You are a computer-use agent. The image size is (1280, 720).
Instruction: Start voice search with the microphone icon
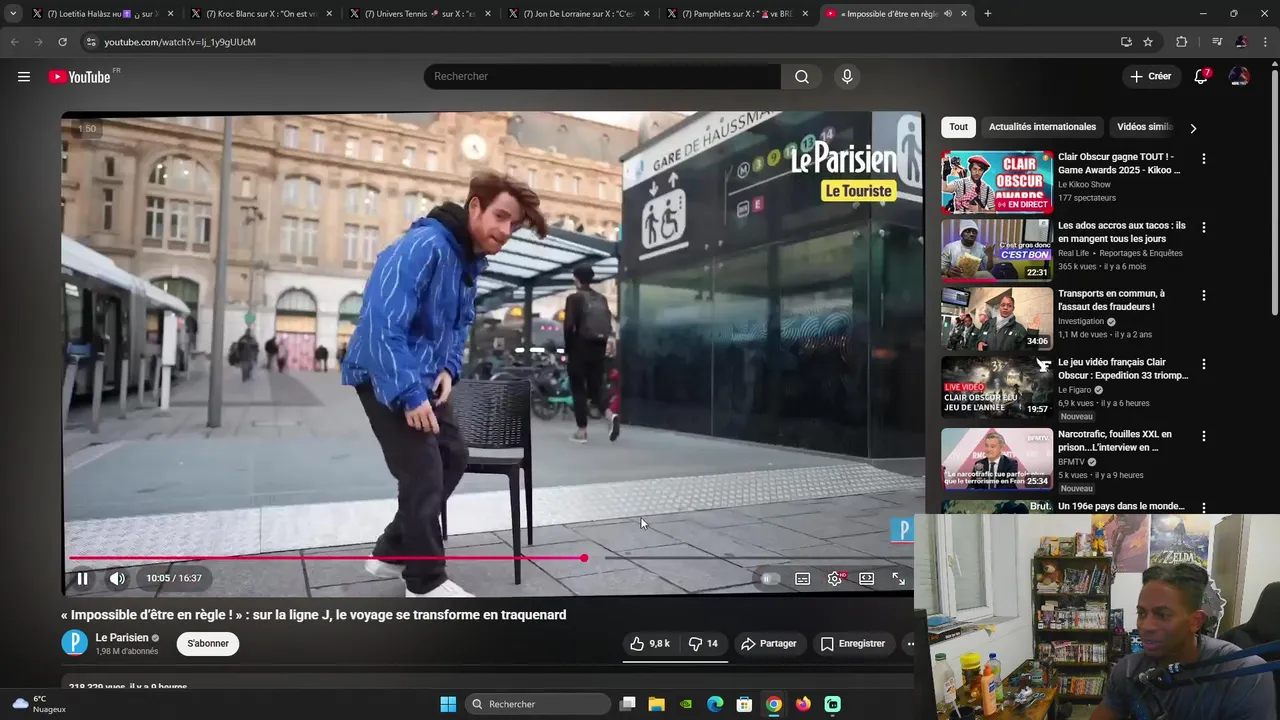(x=847, y=77)
